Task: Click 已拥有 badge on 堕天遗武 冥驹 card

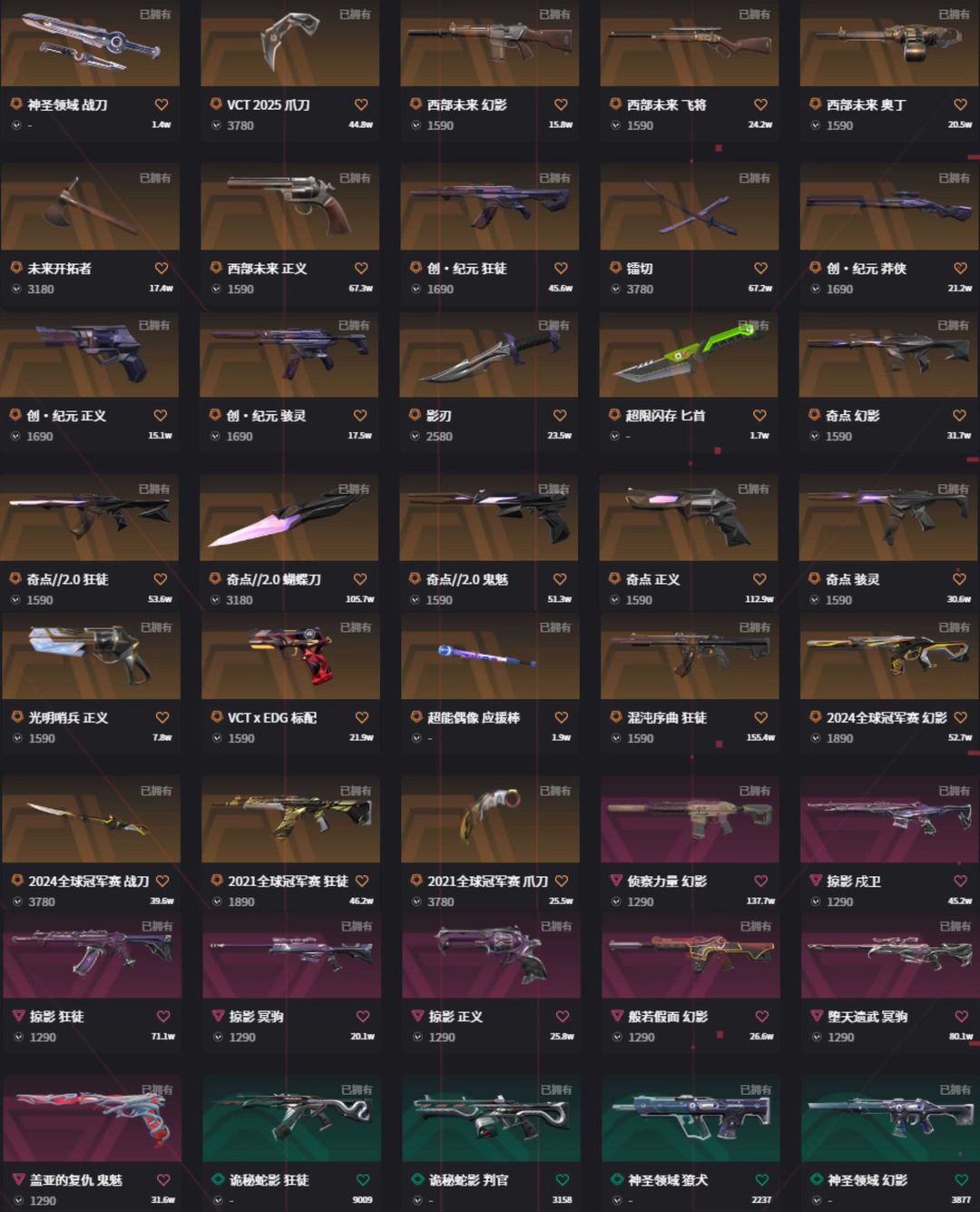Action: coord(955,926)
